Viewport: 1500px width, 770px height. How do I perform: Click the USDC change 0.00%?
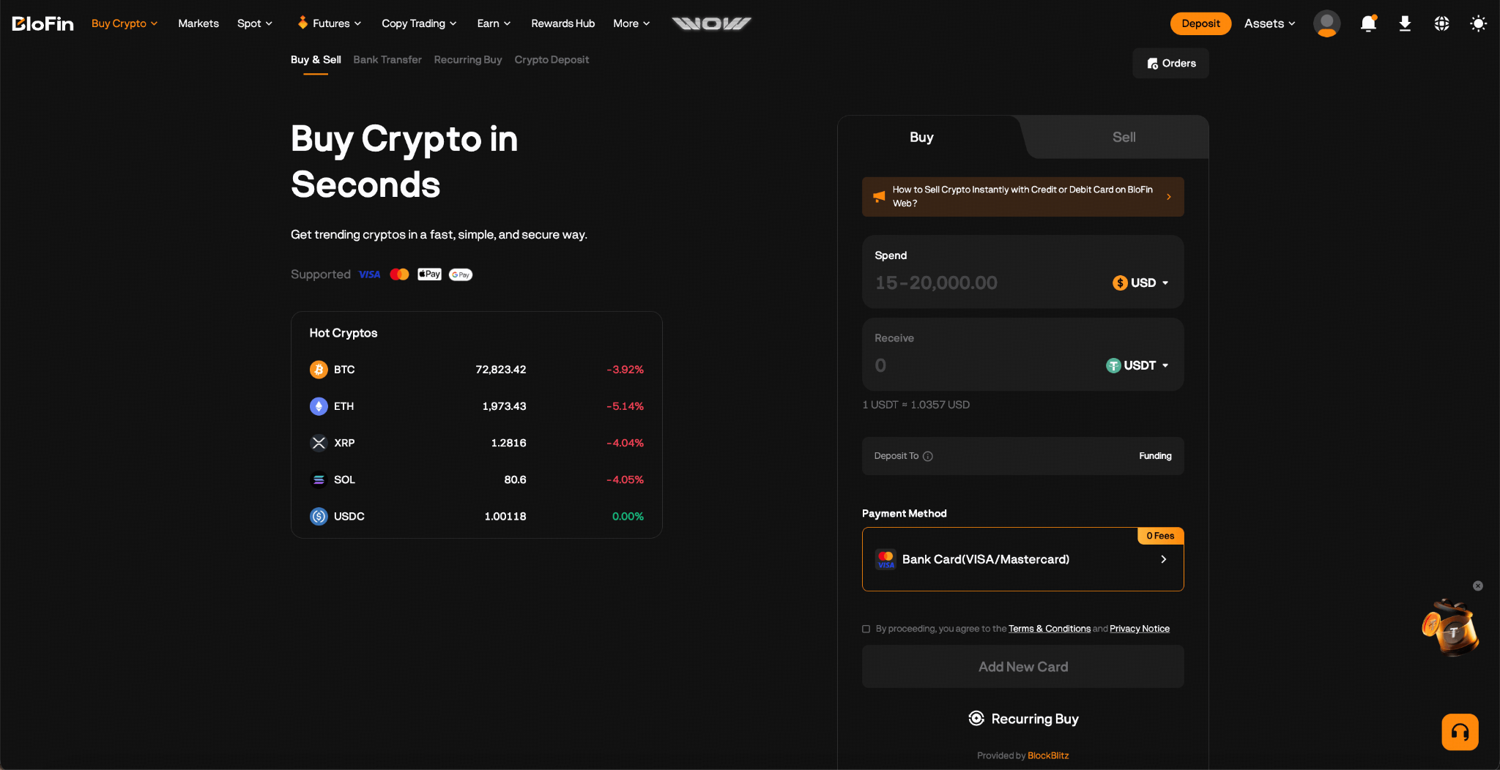628,516
